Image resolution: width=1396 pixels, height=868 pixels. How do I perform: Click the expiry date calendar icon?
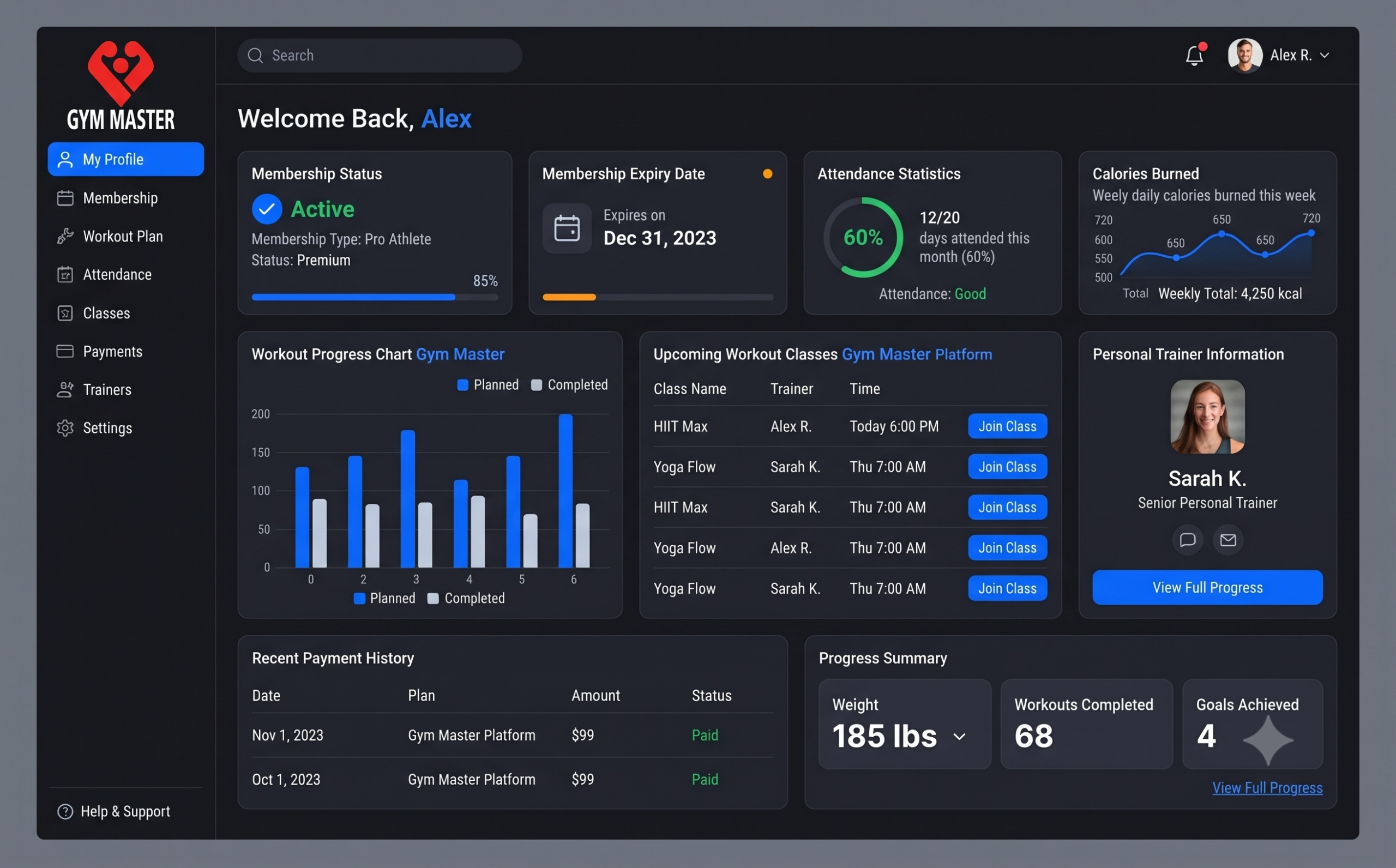(567, 228)
